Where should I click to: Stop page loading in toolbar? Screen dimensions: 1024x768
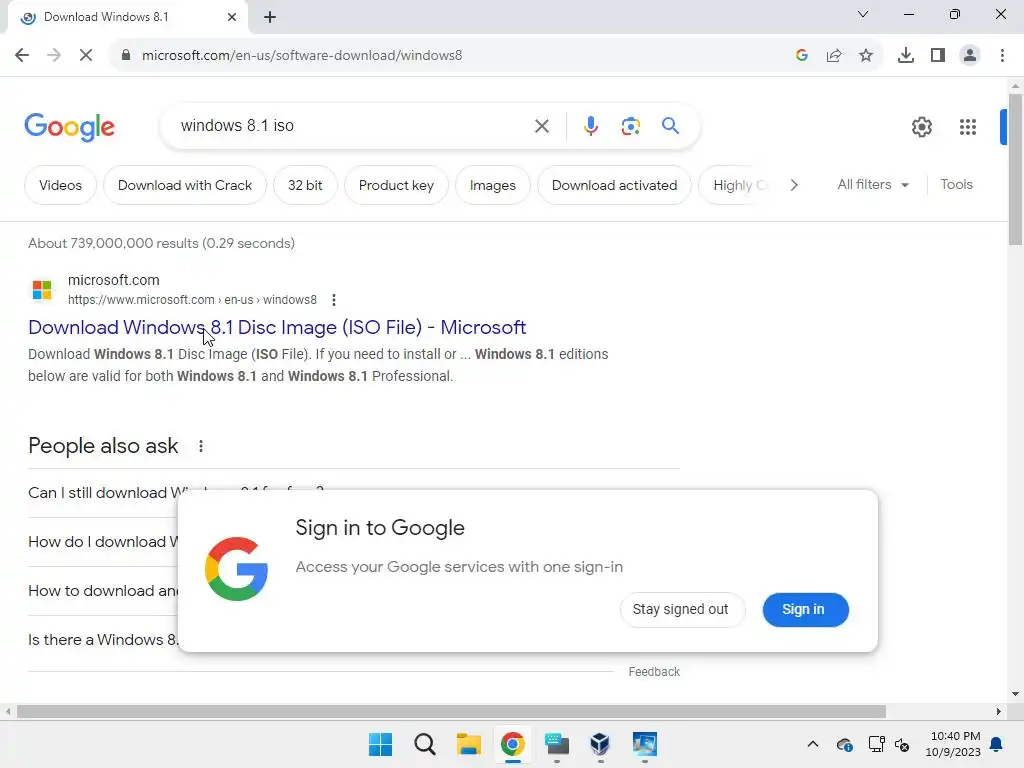(86, 56)
